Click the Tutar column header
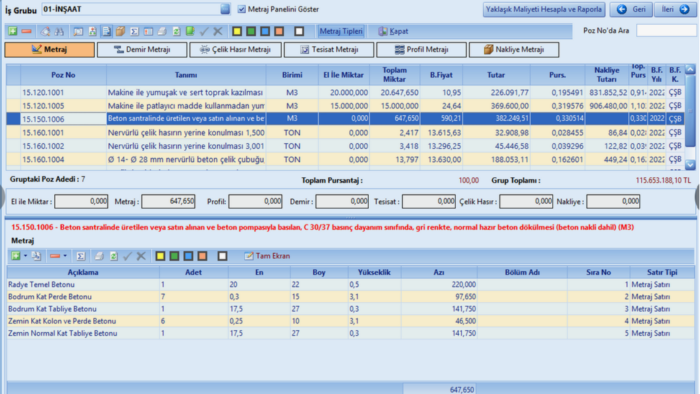Viewport: 700px width, 394px height. [496, 75]
